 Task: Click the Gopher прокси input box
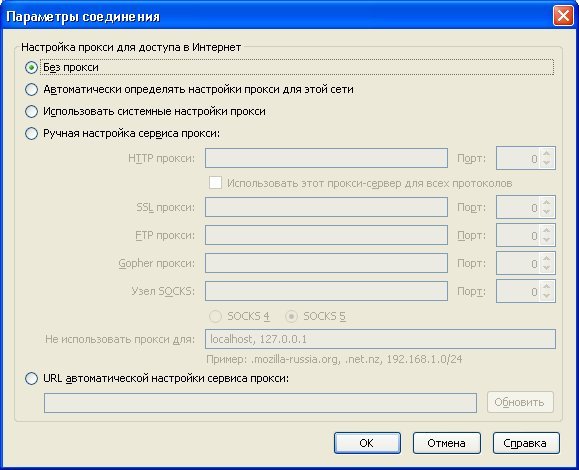pyautogui.click(x=326, y=263)
